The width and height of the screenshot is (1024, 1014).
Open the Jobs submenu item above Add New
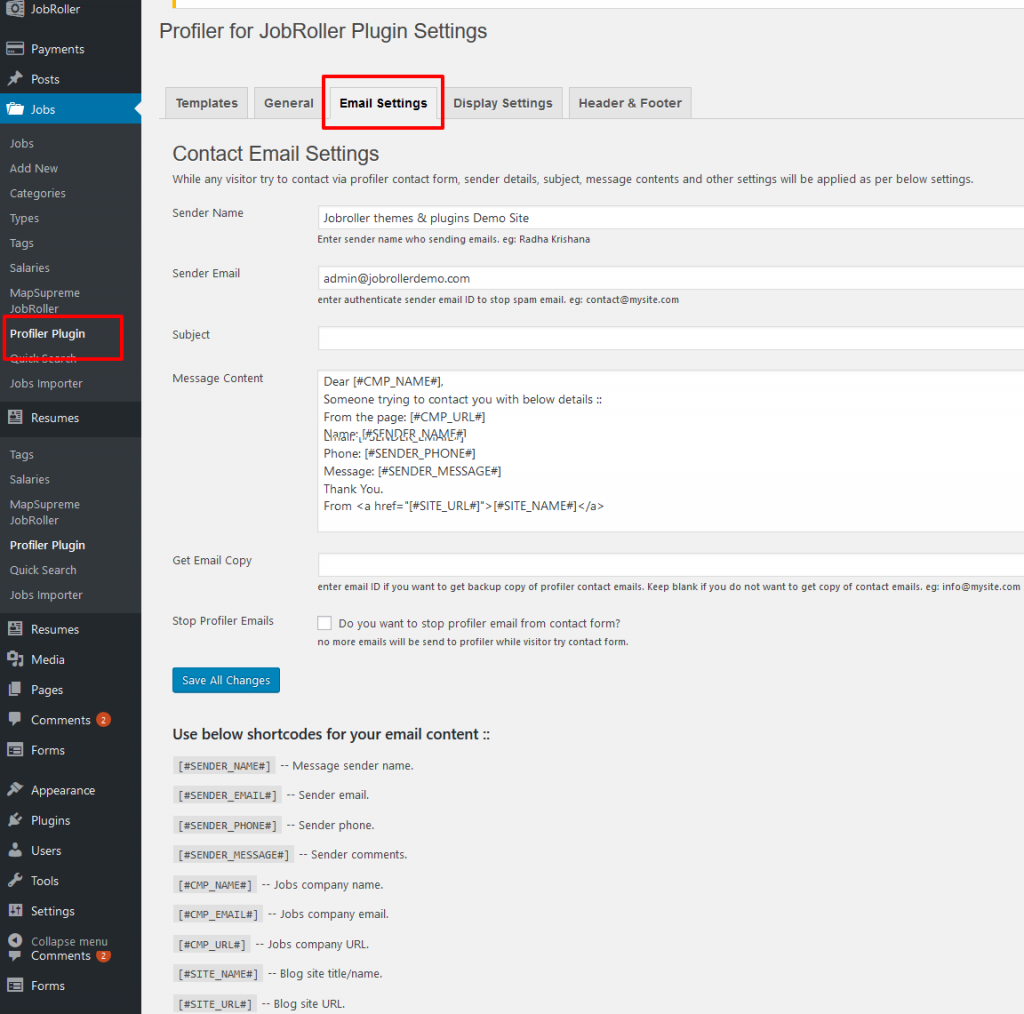coord(22,144)
